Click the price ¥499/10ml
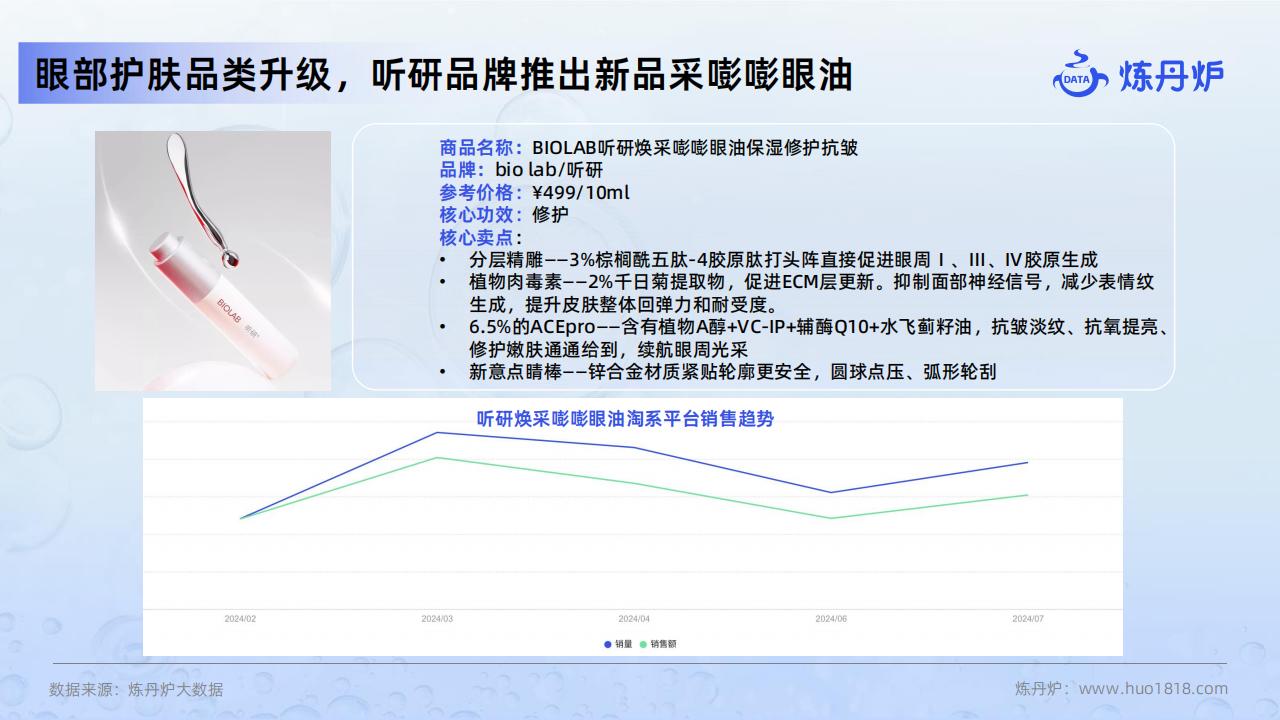The height and width of the screenshot is (720, 1280). (x=581, y=192)
